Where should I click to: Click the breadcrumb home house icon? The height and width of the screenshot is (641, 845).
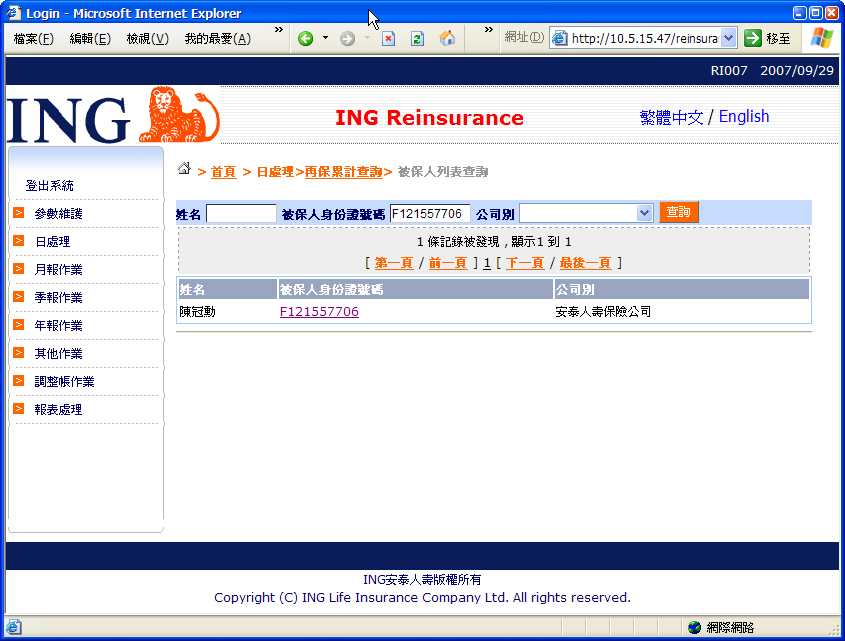point(184,169)
